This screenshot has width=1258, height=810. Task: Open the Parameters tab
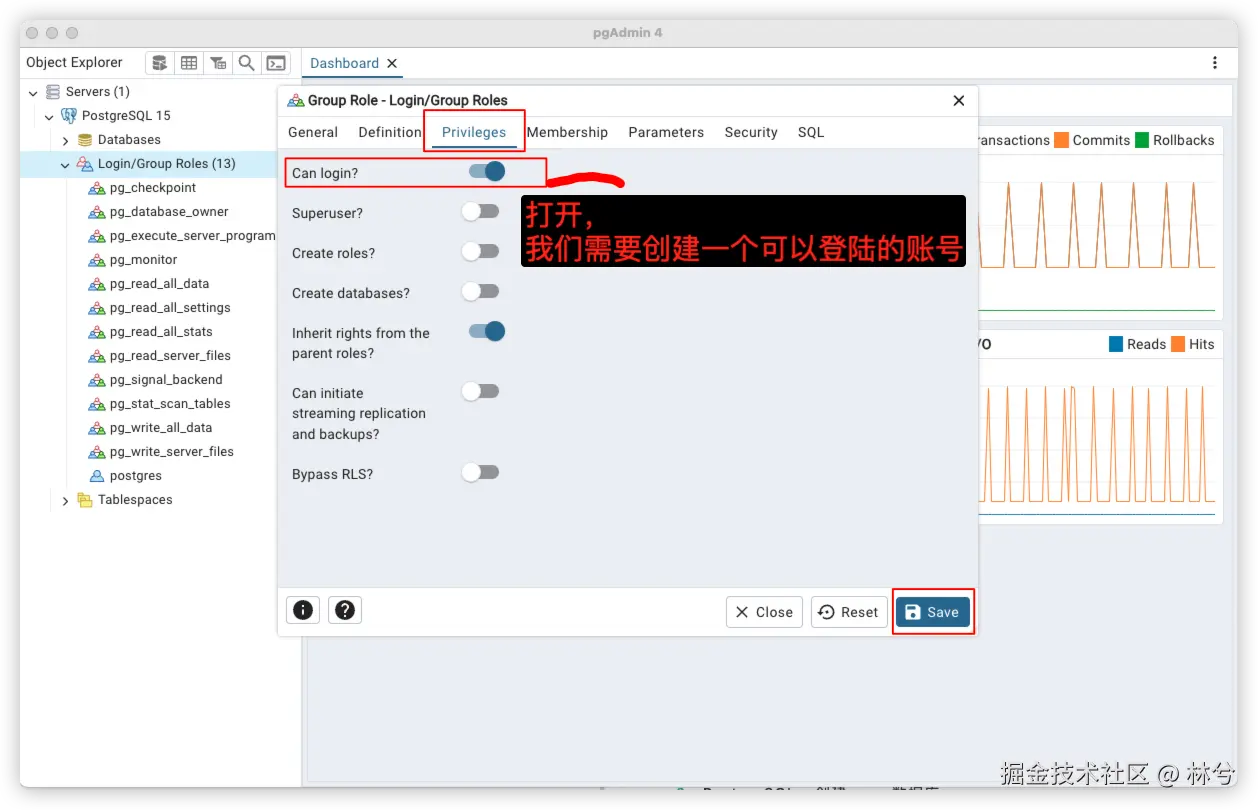click(666, 132)
